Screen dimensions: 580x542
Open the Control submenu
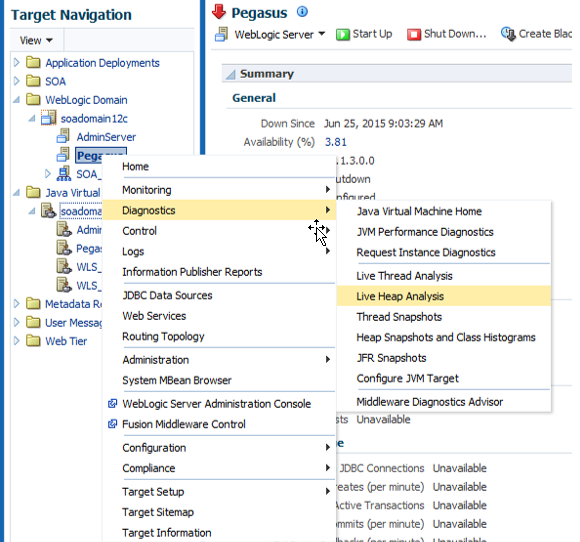click(219, 231)
